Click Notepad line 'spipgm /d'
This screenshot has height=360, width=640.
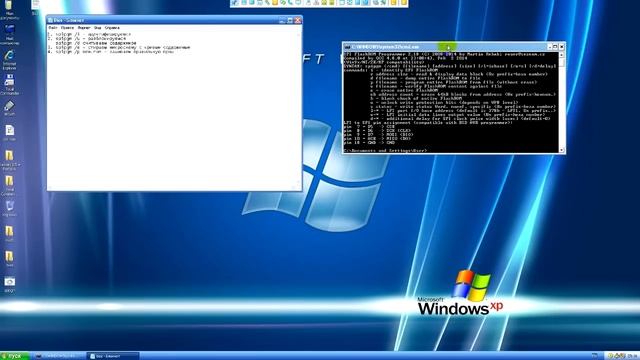click(x=96, y=43)
